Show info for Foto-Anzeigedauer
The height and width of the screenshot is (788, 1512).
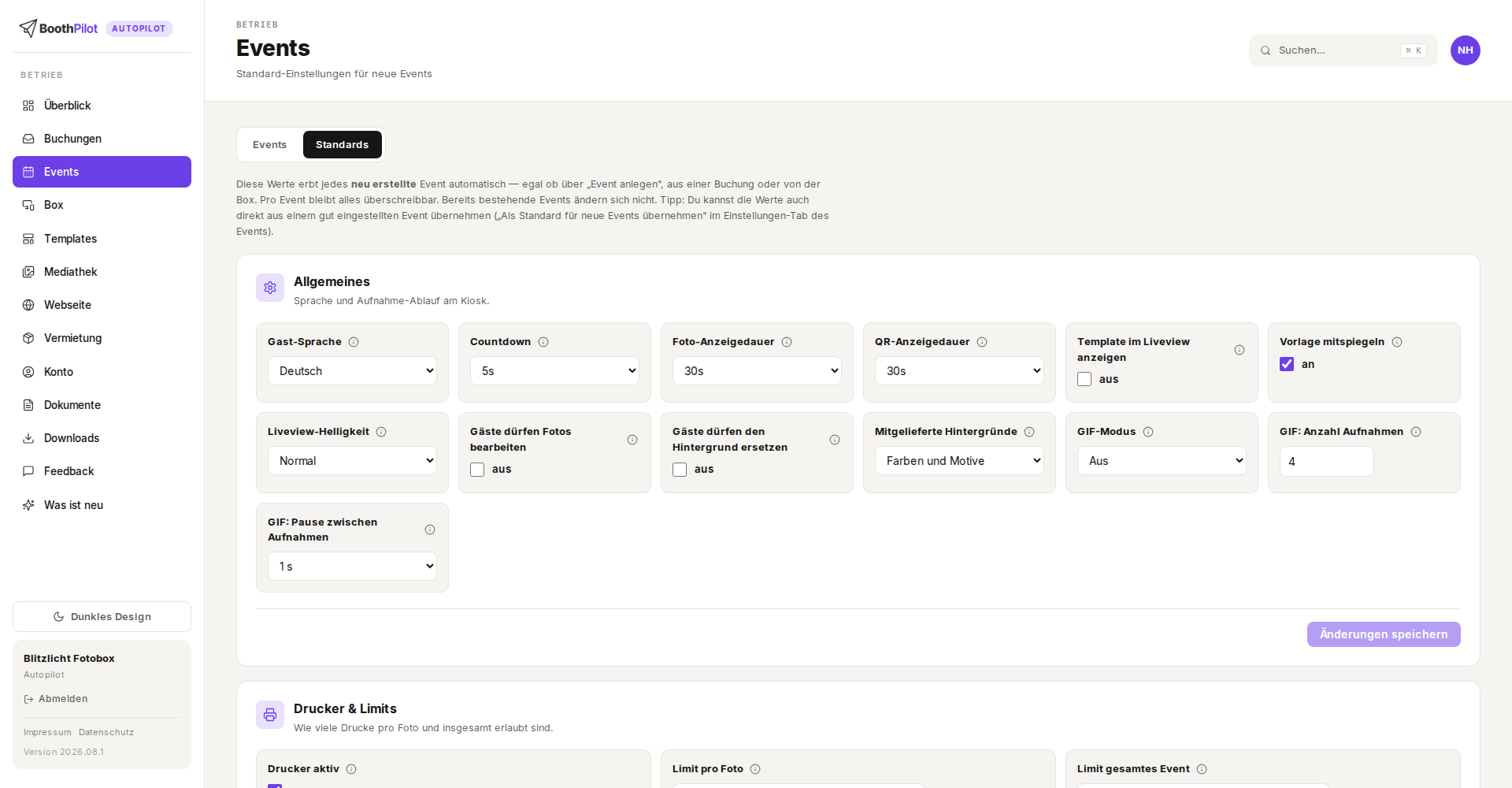coord(787,342)
